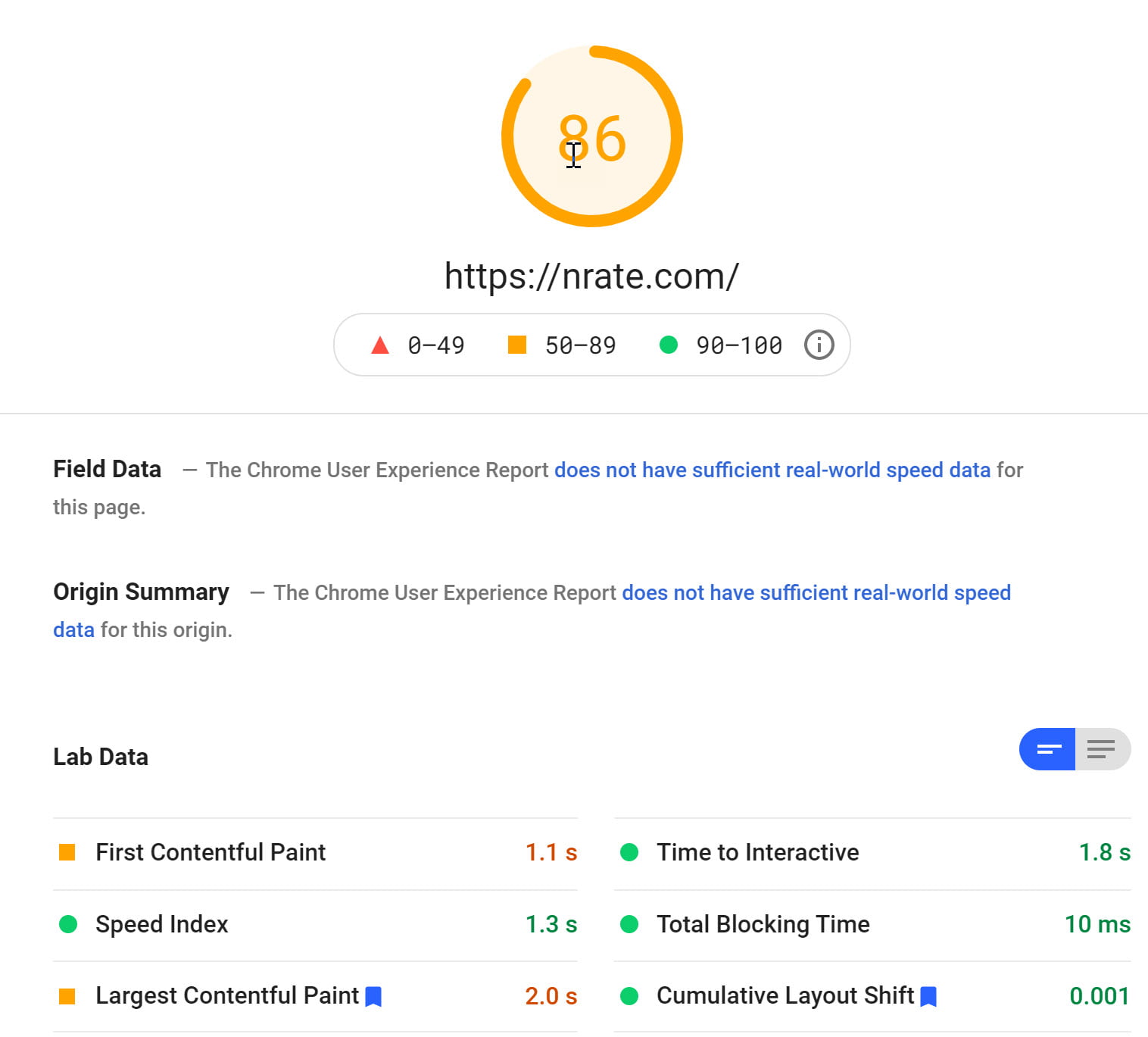The image size is (1148, 1037).
Task: Expand the Total Blocking Time metric row
Action: click(x=872, y=924)
